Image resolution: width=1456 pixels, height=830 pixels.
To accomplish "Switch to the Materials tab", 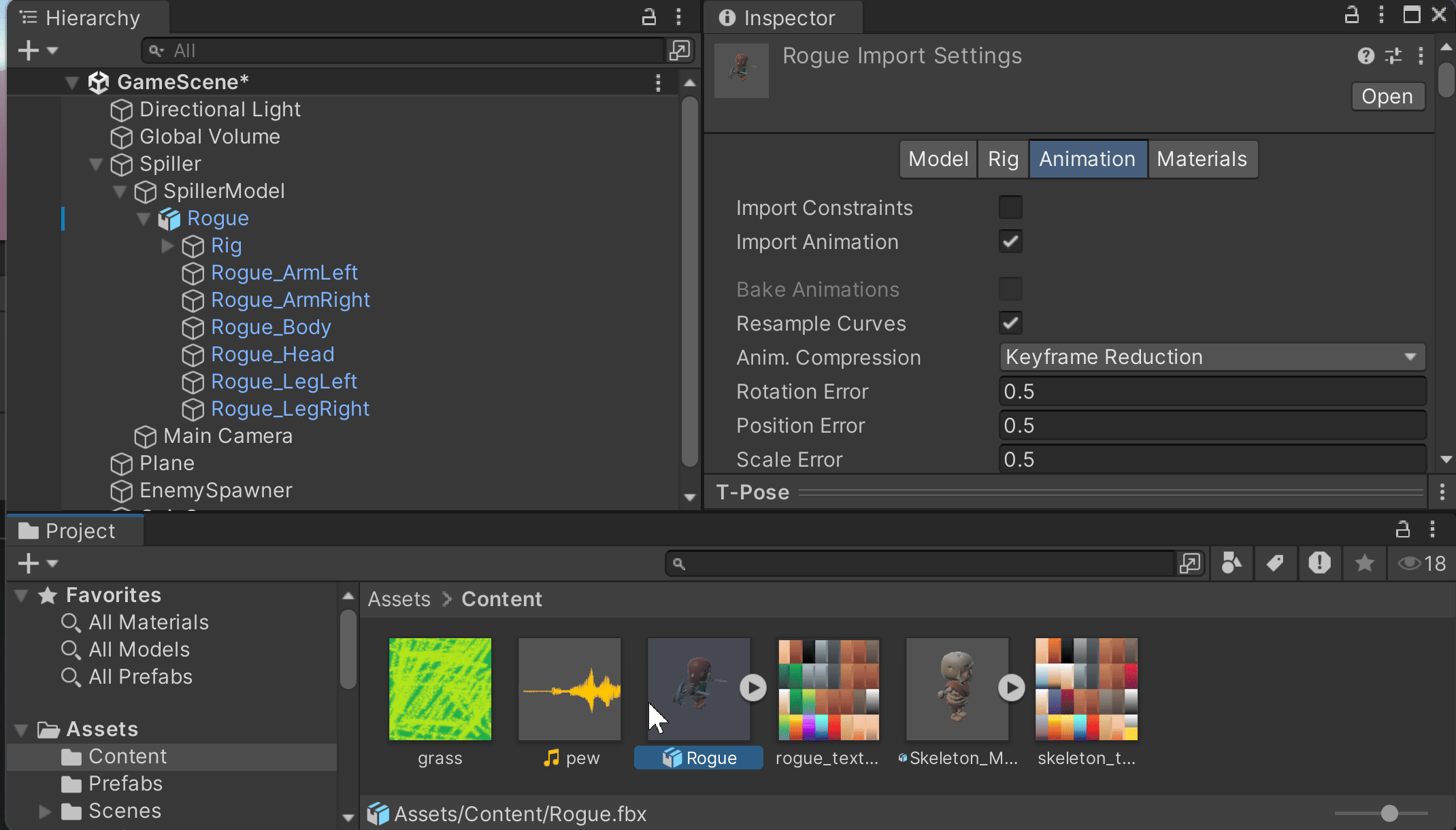I will click(1203, 159).
